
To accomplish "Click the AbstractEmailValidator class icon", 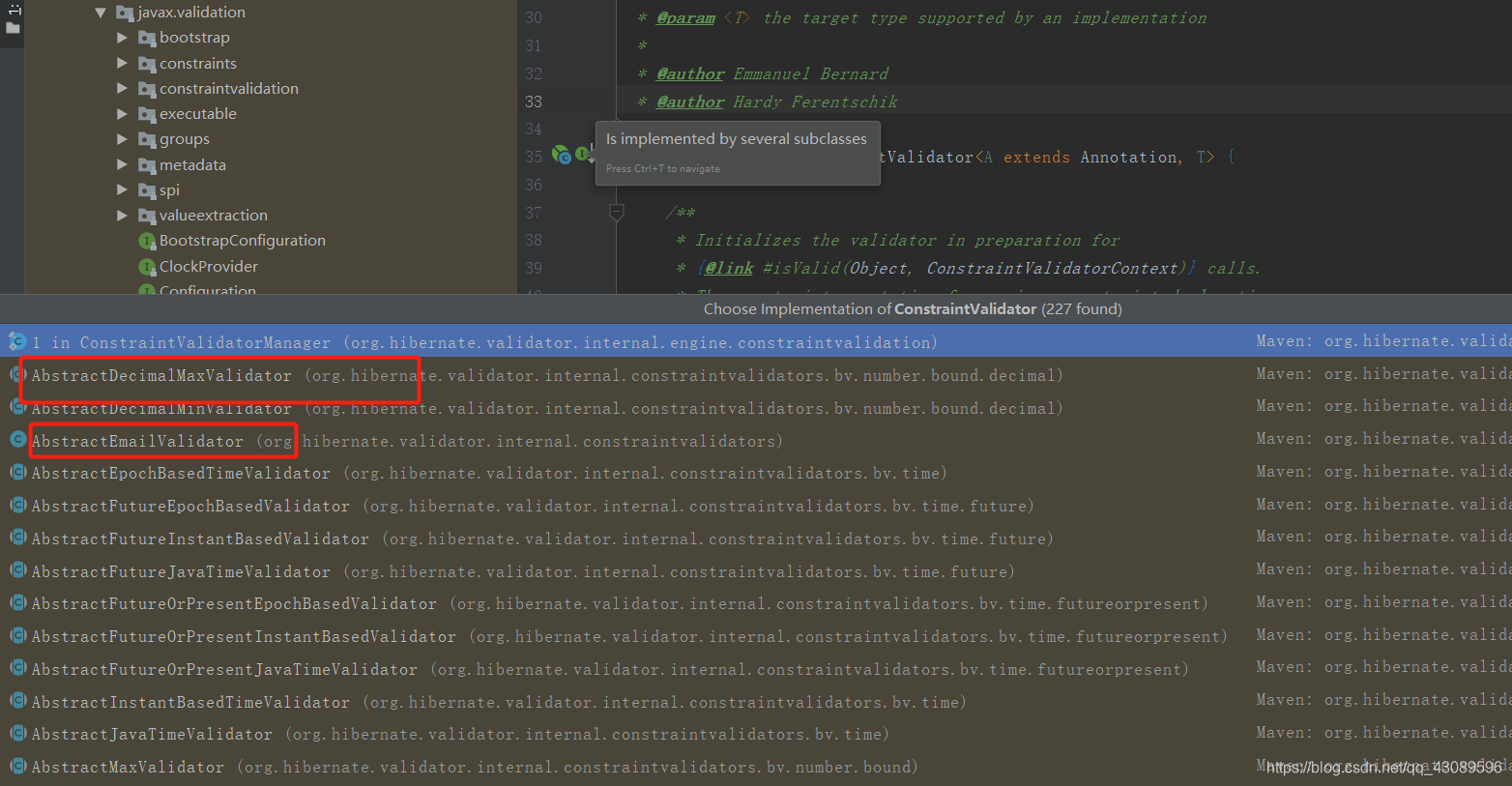I will [17, 440].
